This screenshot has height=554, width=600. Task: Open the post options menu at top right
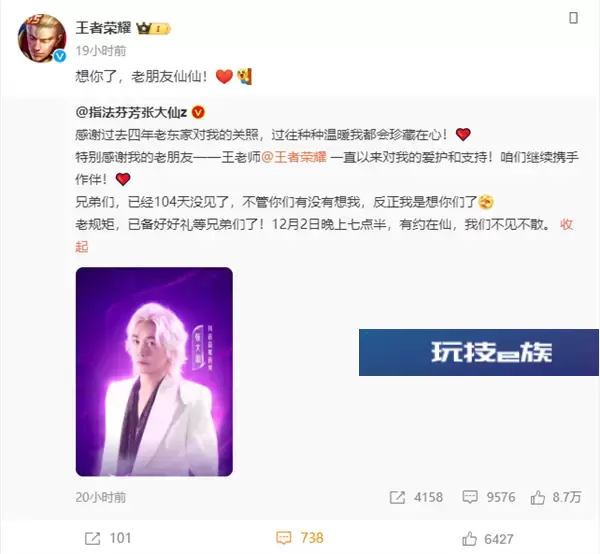pos(573,18)
